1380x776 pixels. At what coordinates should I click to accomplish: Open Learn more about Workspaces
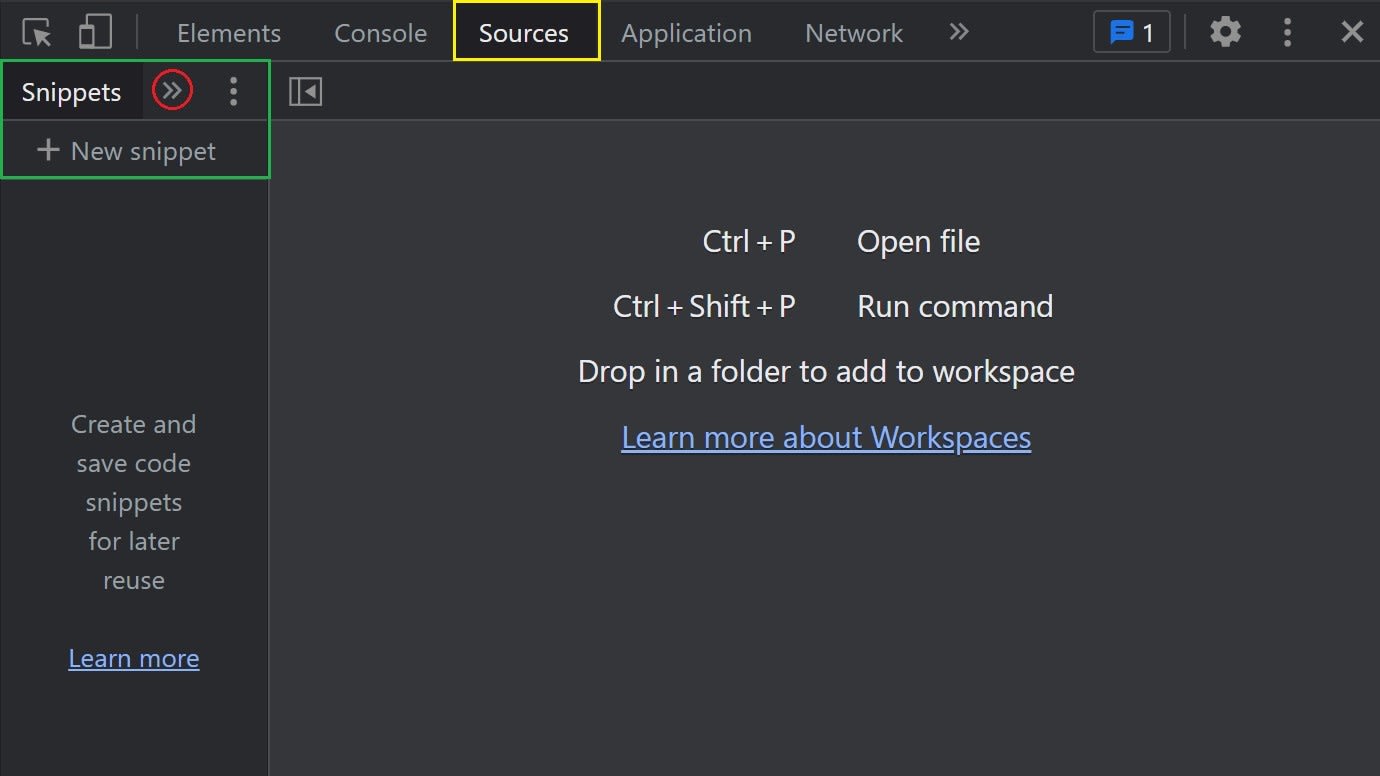tap(826, 437)
